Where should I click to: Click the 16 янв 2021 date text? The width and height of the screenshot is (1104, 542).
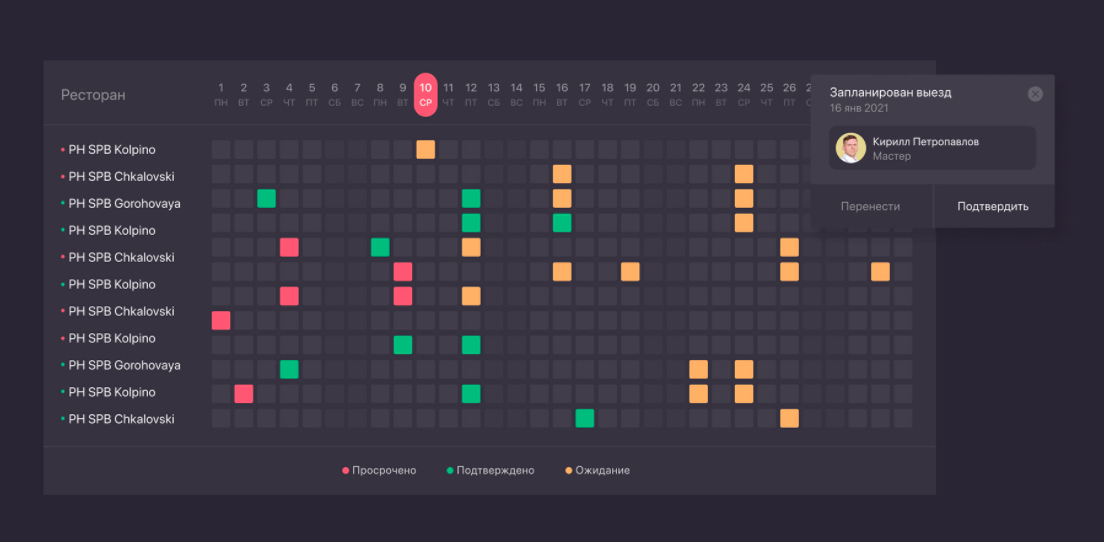pos(859,108)
